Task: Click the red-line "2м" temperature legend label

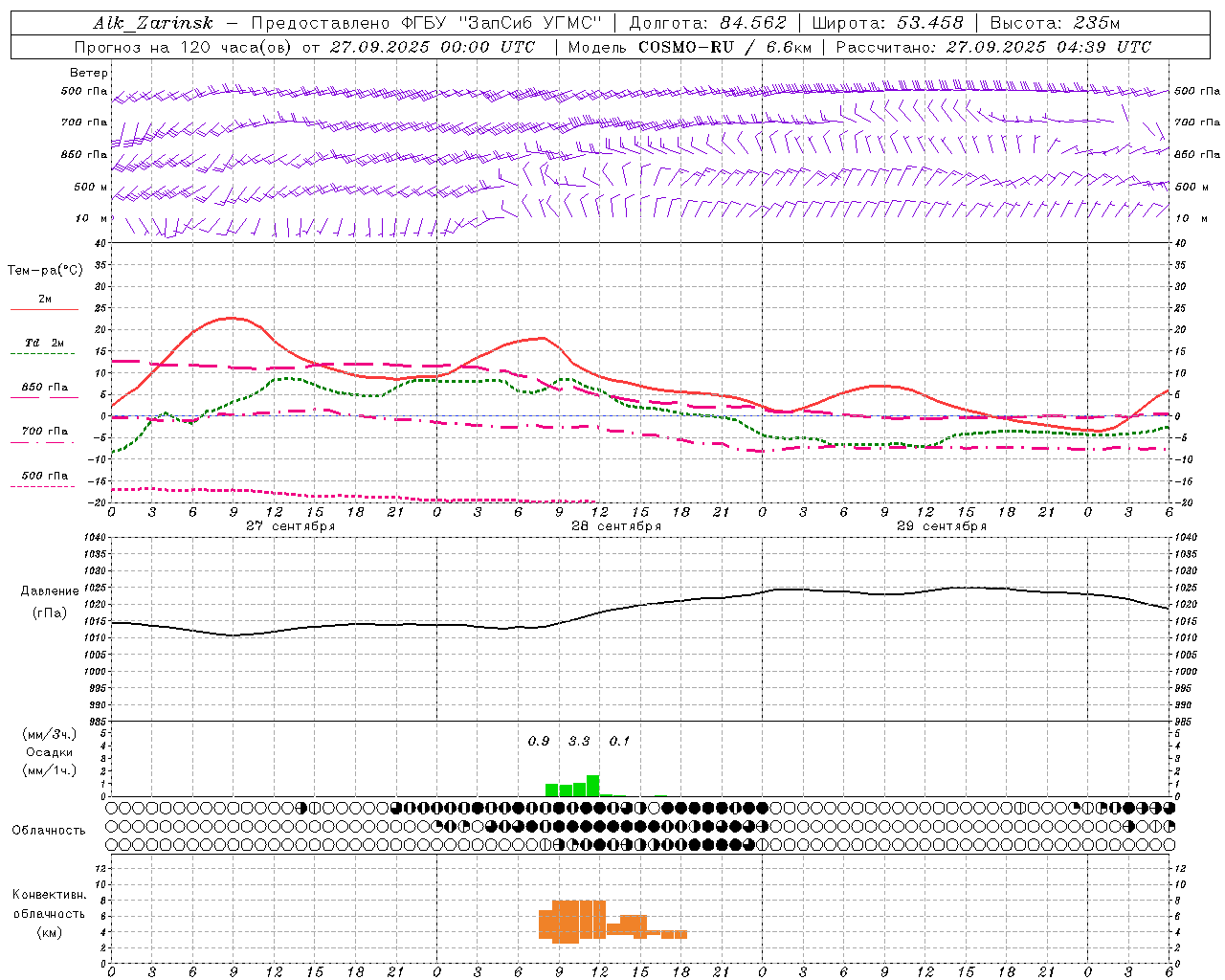Action: point(45,300)
